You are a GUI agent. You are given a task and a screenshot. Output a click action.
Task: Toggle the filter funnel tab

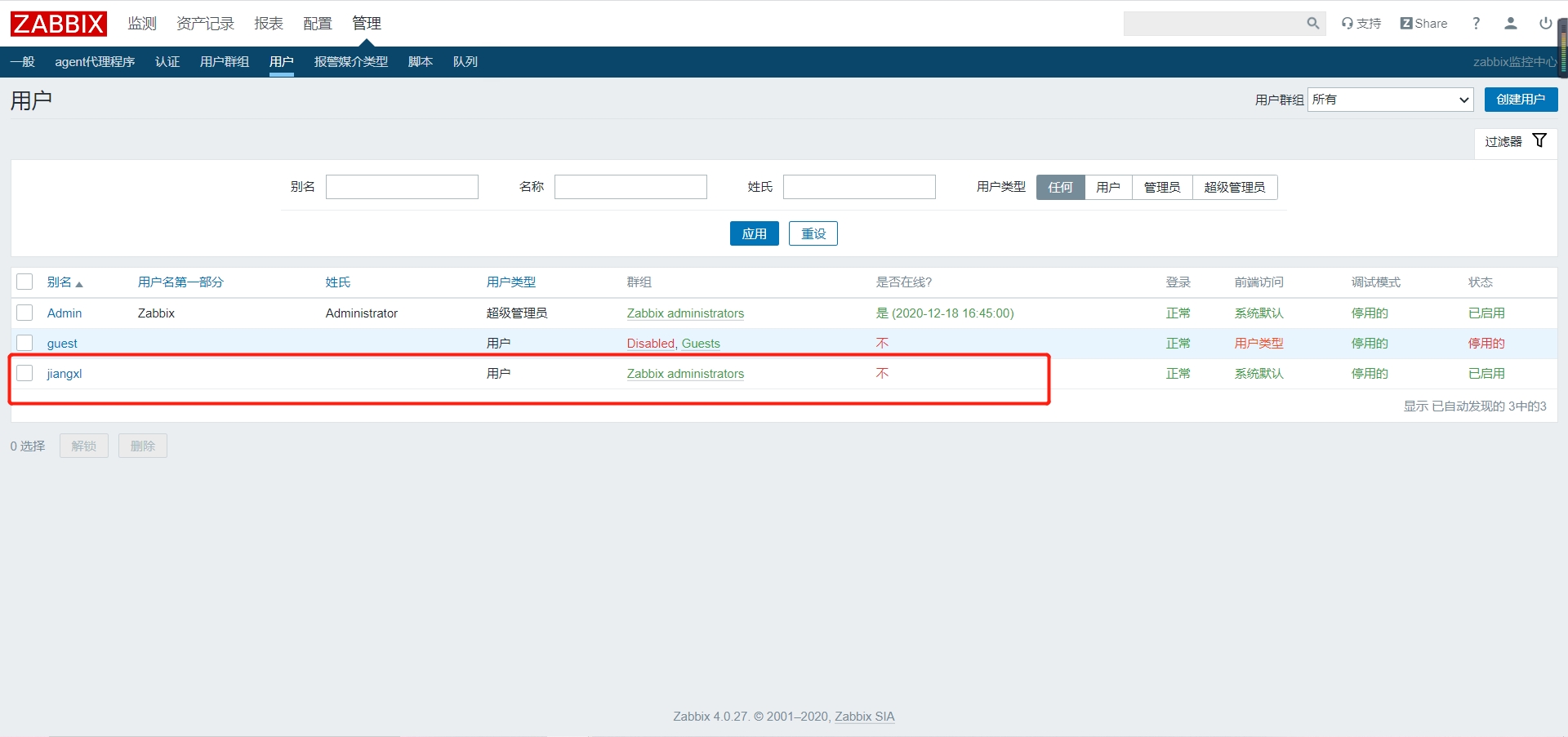[1516, 141]
